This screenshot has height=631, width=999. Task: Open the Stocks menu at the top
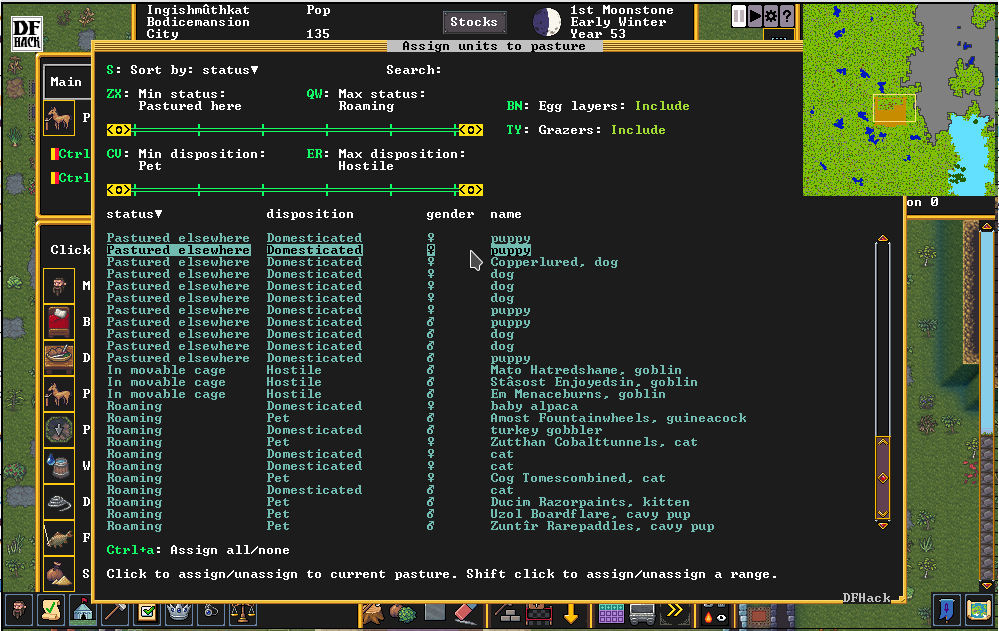pos(474,21)
